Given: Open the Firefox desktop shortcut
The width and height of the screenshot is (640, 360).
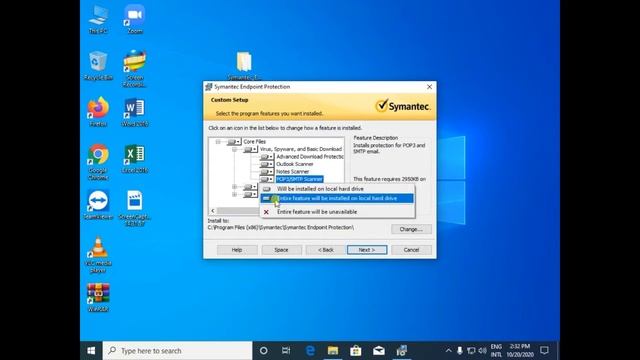Looking at the screenshot, I should (x=98, y=112).
